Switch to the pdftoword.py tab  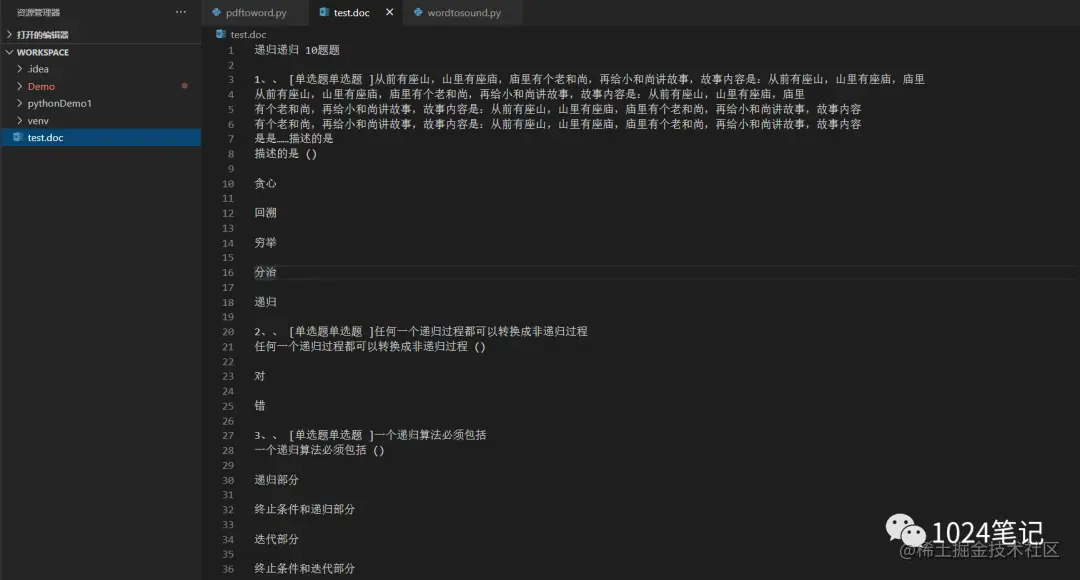(x=258, y=13)
